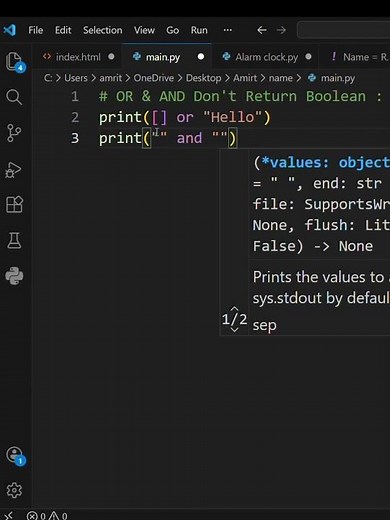
Task: Close the unsaved index.html tab dot
Action: [111, 57]
